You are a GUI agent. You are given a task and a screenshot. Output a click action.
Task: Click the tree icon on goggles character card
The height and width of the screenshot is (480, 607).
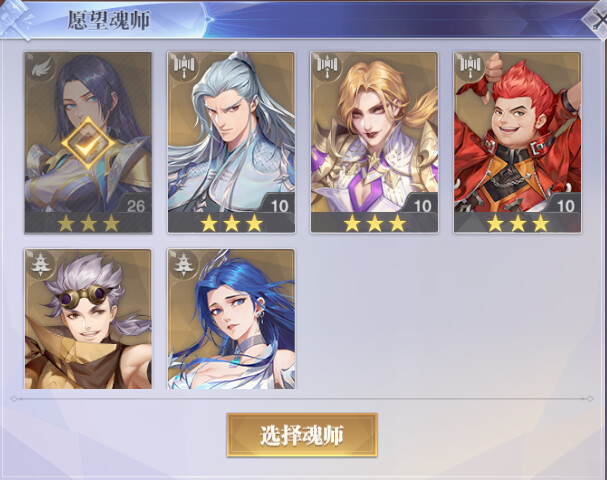(x=41, y=265)
